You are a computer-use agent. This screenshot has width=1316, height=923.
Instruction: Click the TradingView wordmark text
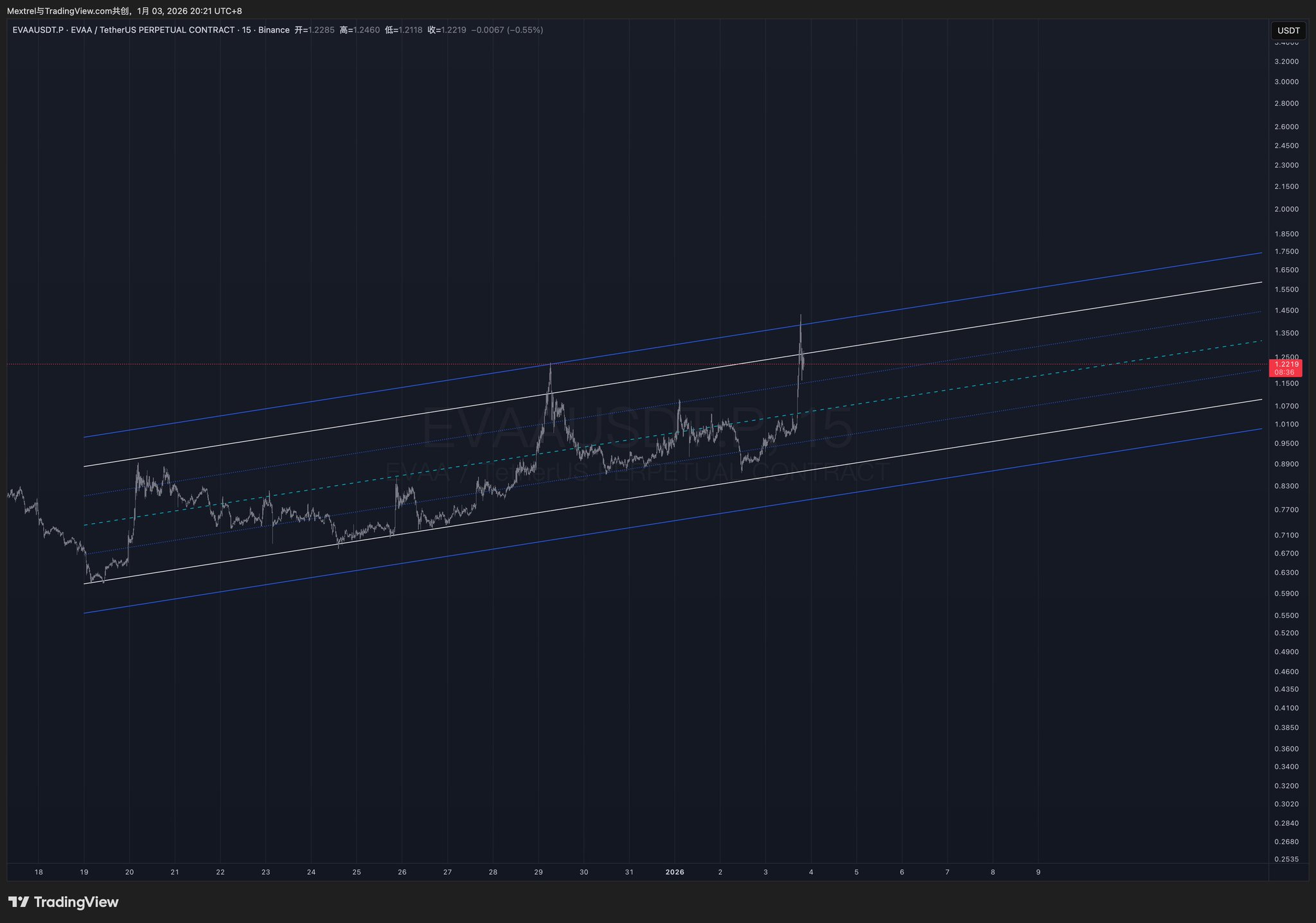pyautogui.click(x=76, y=902)
